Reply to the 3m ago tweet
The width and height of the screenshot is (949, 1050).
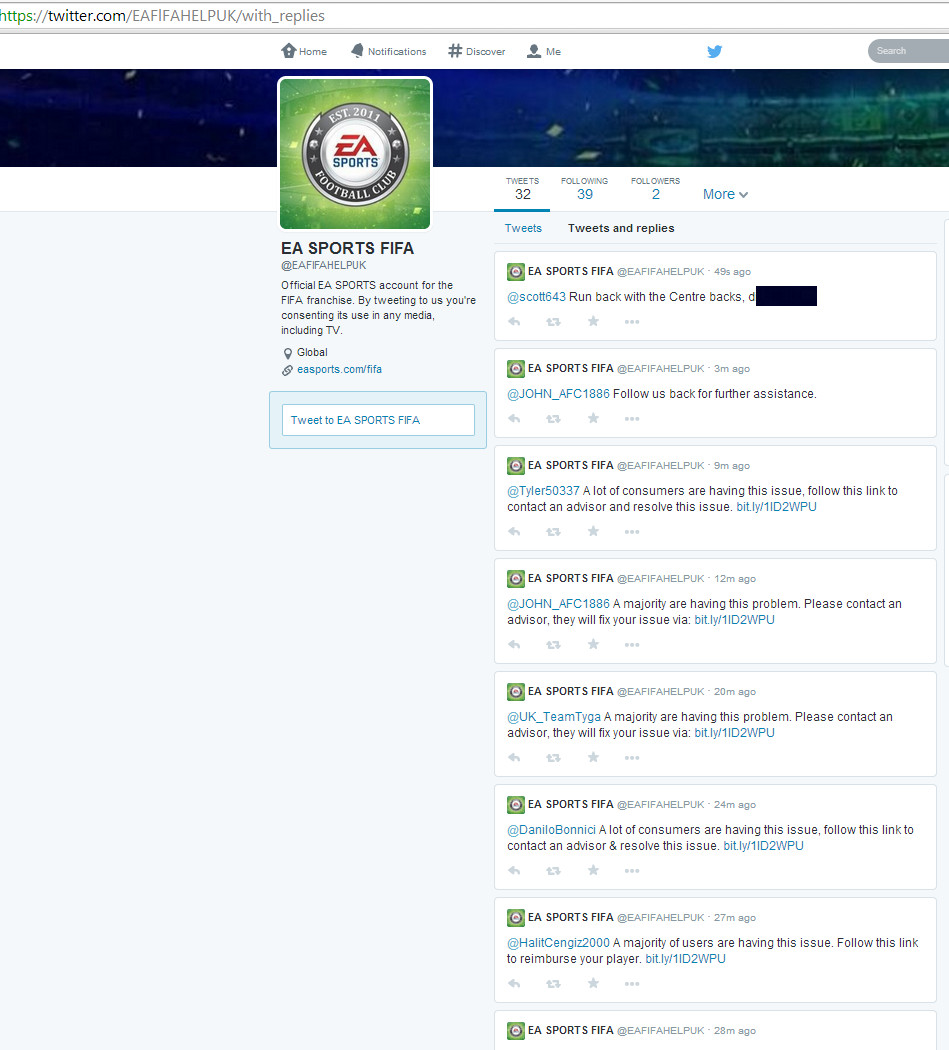click(x=514, y=419)
